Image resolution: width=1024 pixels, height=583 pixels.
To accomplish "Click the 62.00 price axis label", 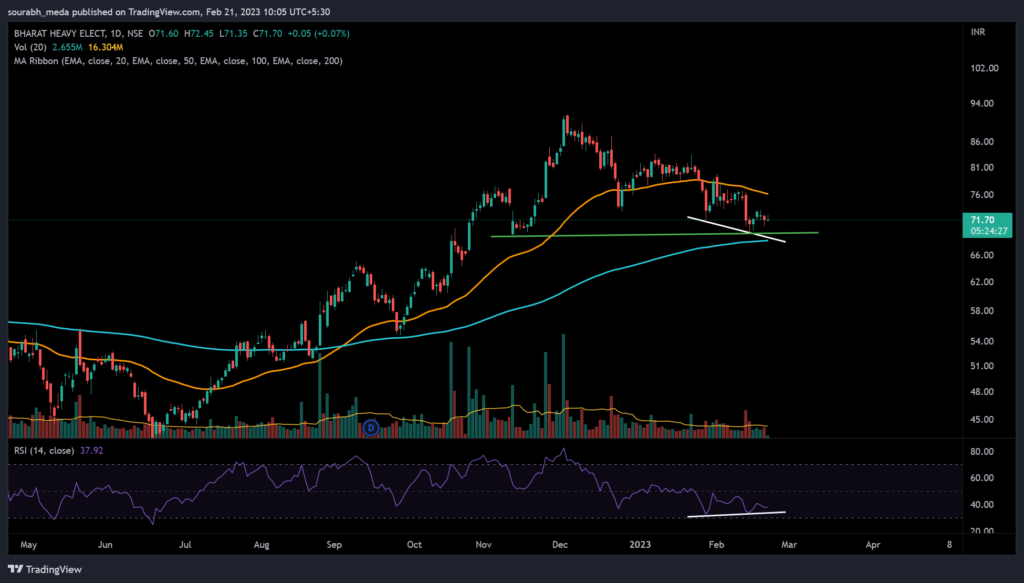I will point(982,282).
